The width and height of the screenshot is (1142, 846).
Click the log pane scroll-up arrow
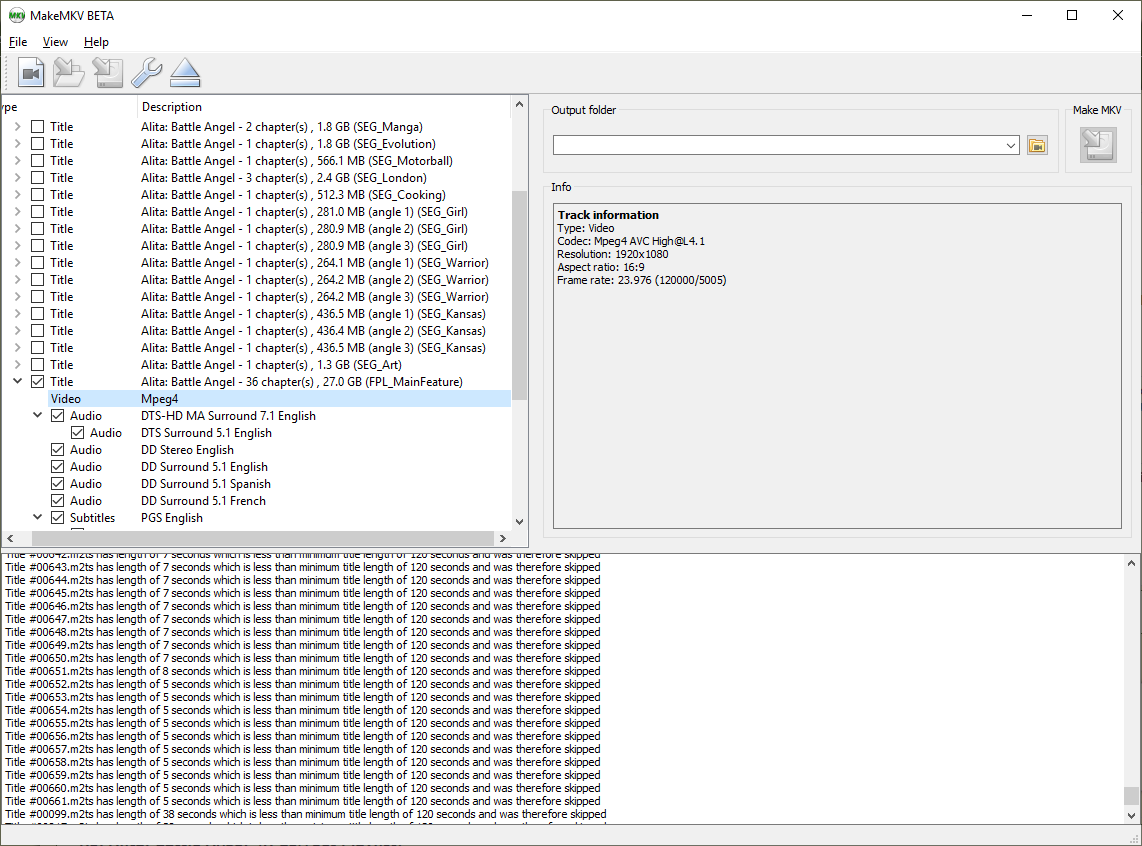[1130, 563]
